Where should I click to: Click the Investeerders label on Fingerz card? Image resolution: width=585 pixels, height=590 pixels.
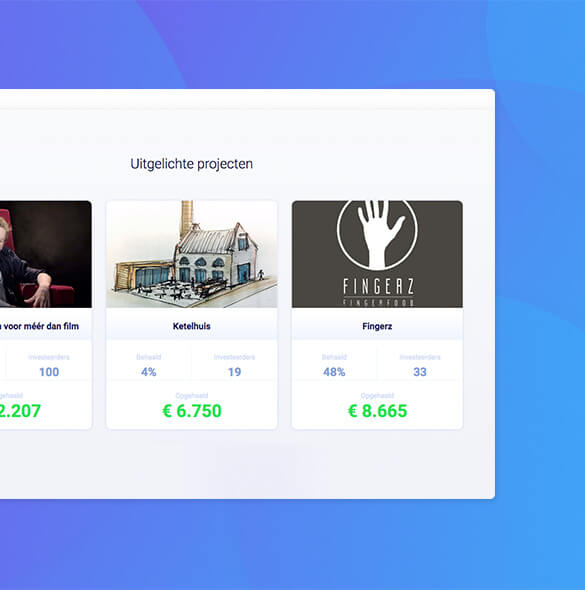[420, 357]
